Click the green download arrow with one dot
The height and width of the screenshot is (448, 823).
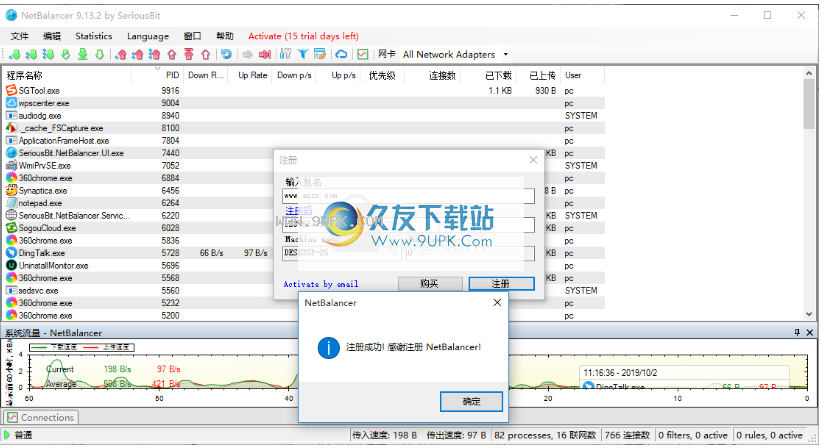(14, 54)
